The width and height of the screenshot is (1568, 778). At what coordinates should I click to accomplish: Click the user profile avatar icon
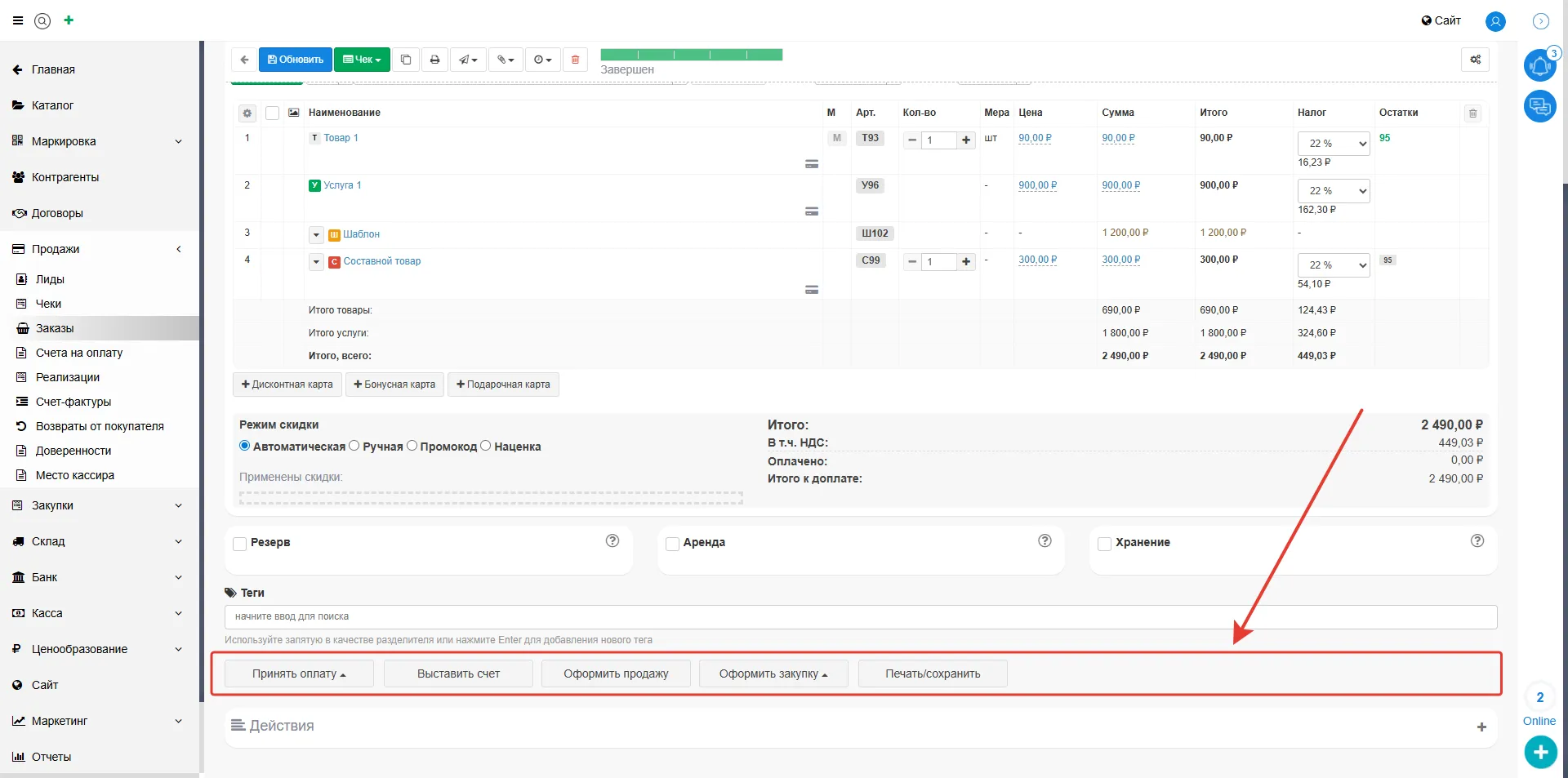pos(1495,21)
